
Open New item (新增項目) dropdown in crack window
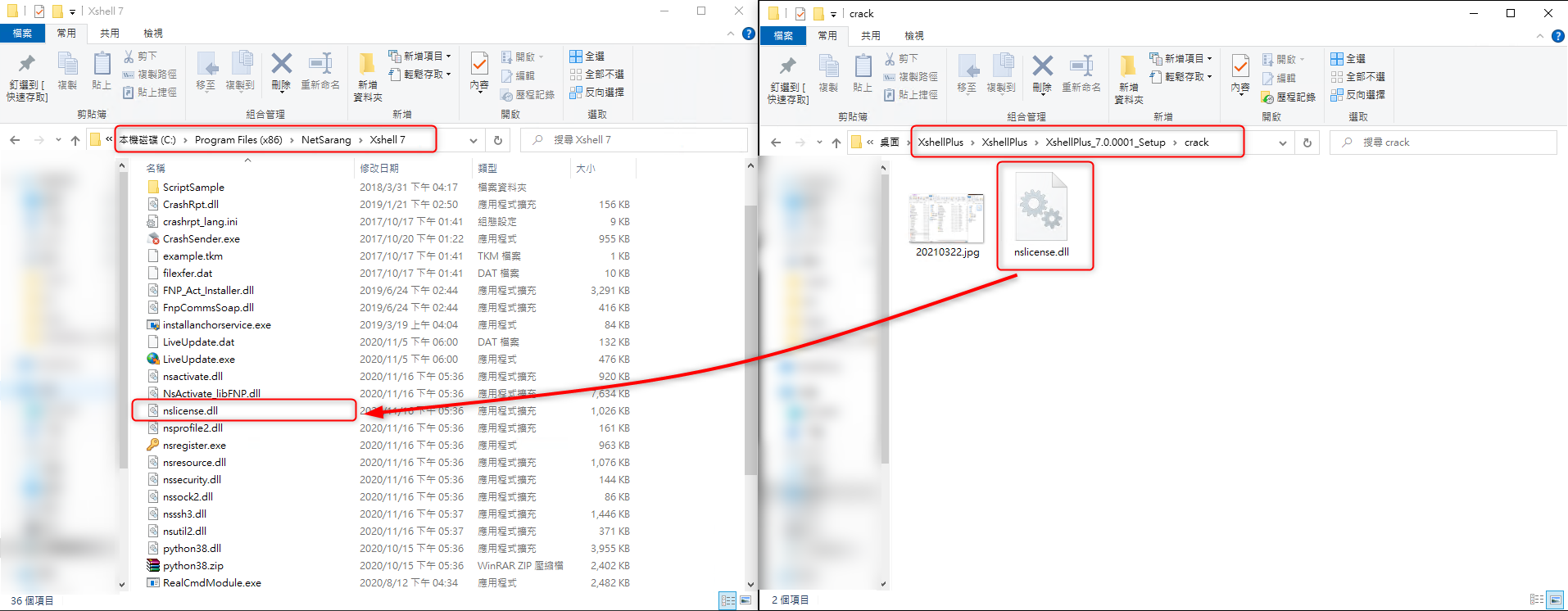click(1181, 59)
